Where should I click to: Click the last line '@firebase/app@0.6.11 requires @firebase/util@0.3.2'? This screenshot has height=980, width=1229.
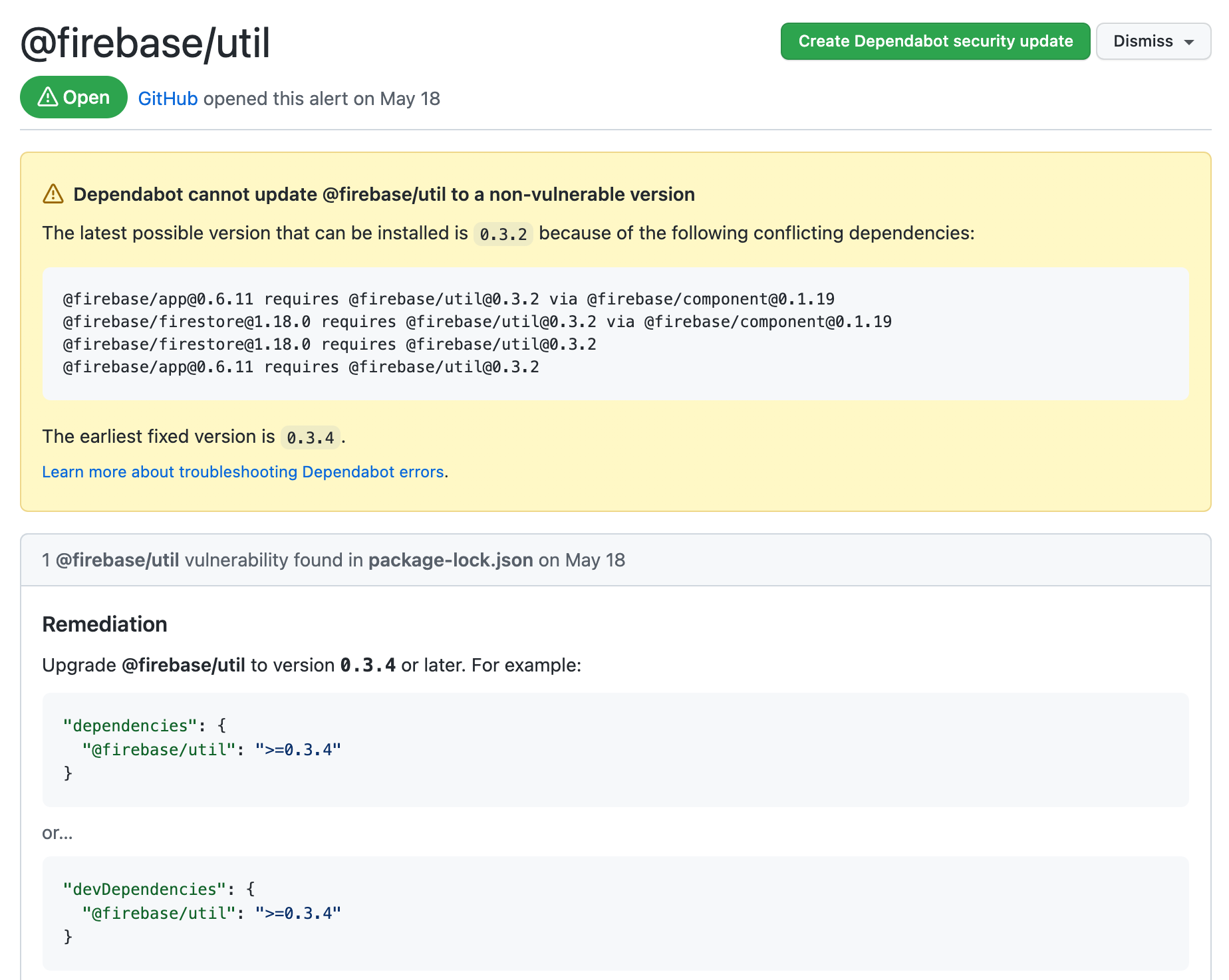click(301, 367)
